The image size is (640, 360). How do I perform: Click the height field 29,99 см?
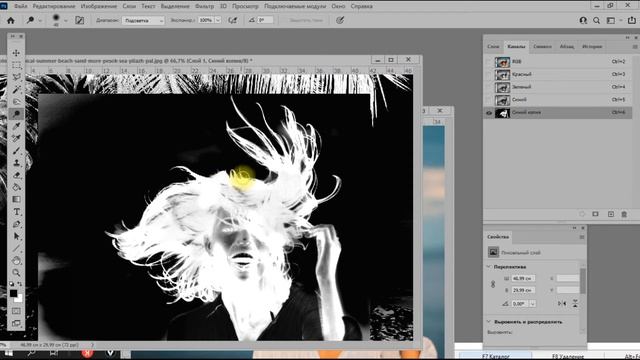[x=523, y=290]
